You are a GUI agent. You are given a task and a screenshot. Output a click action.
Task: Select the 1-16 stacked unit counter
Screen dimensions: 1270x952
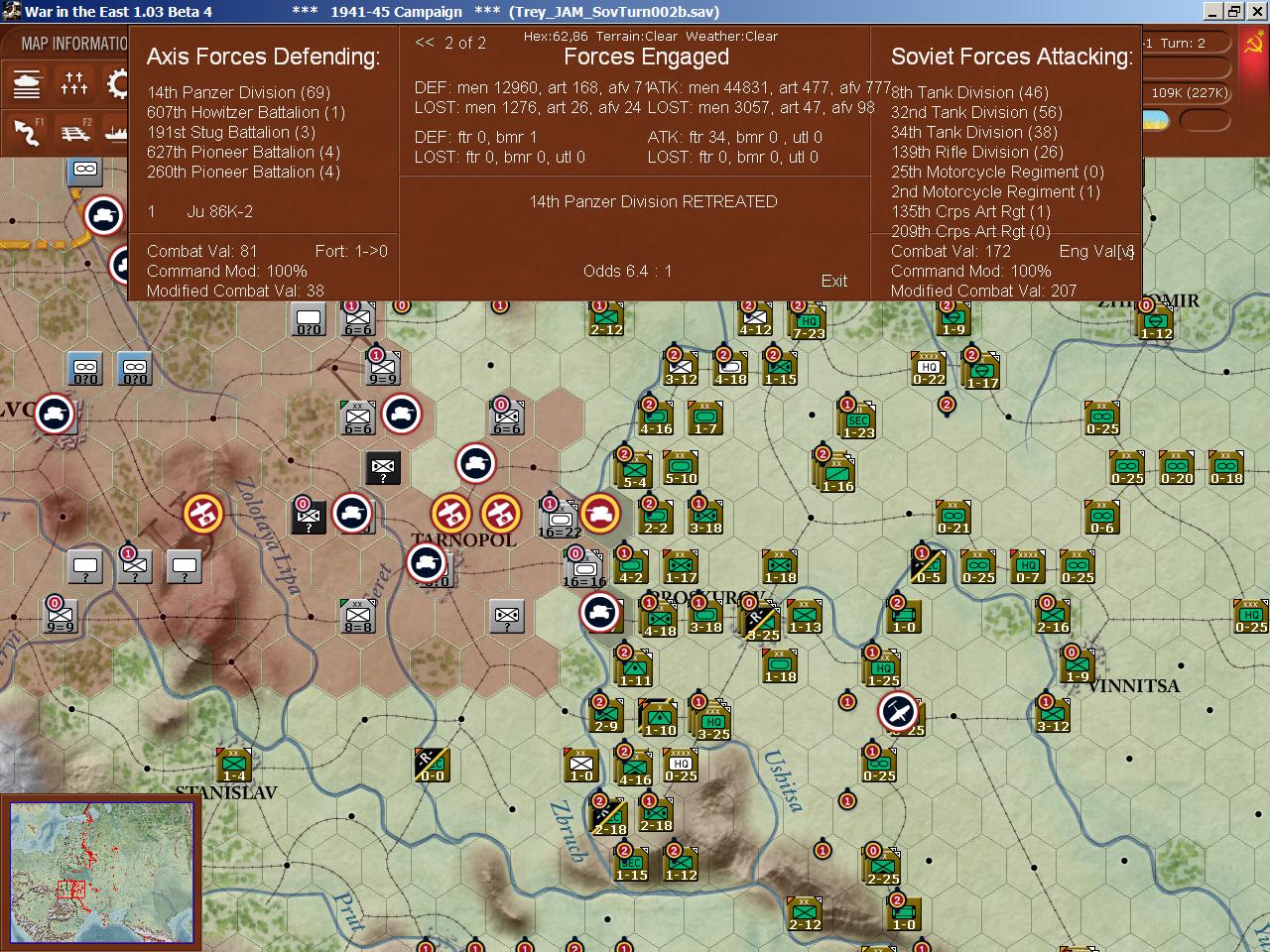(836, 473)
